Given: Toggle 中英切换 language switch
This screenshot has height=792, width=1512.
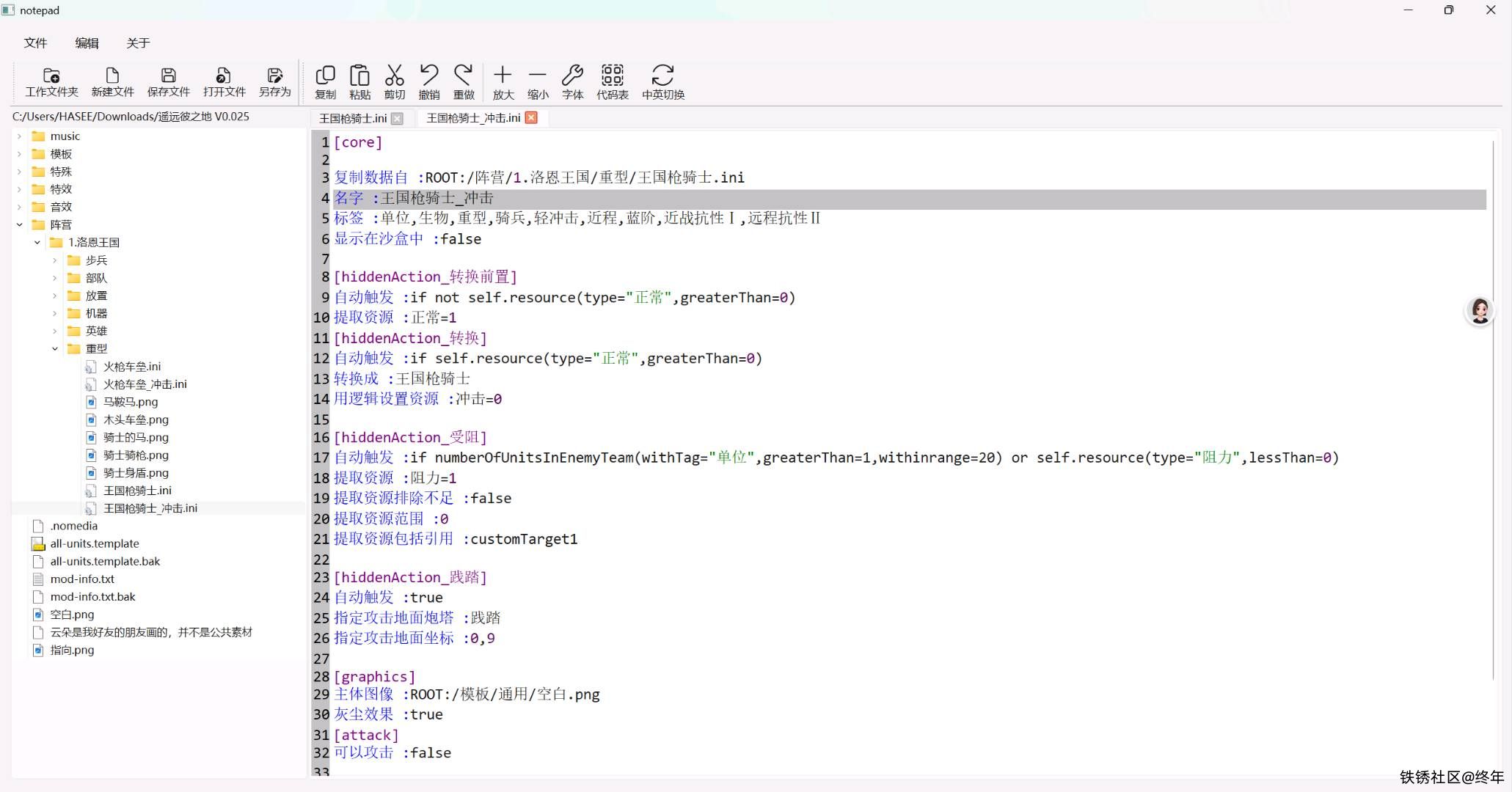Looking at the screenshot, I should 662,75.
